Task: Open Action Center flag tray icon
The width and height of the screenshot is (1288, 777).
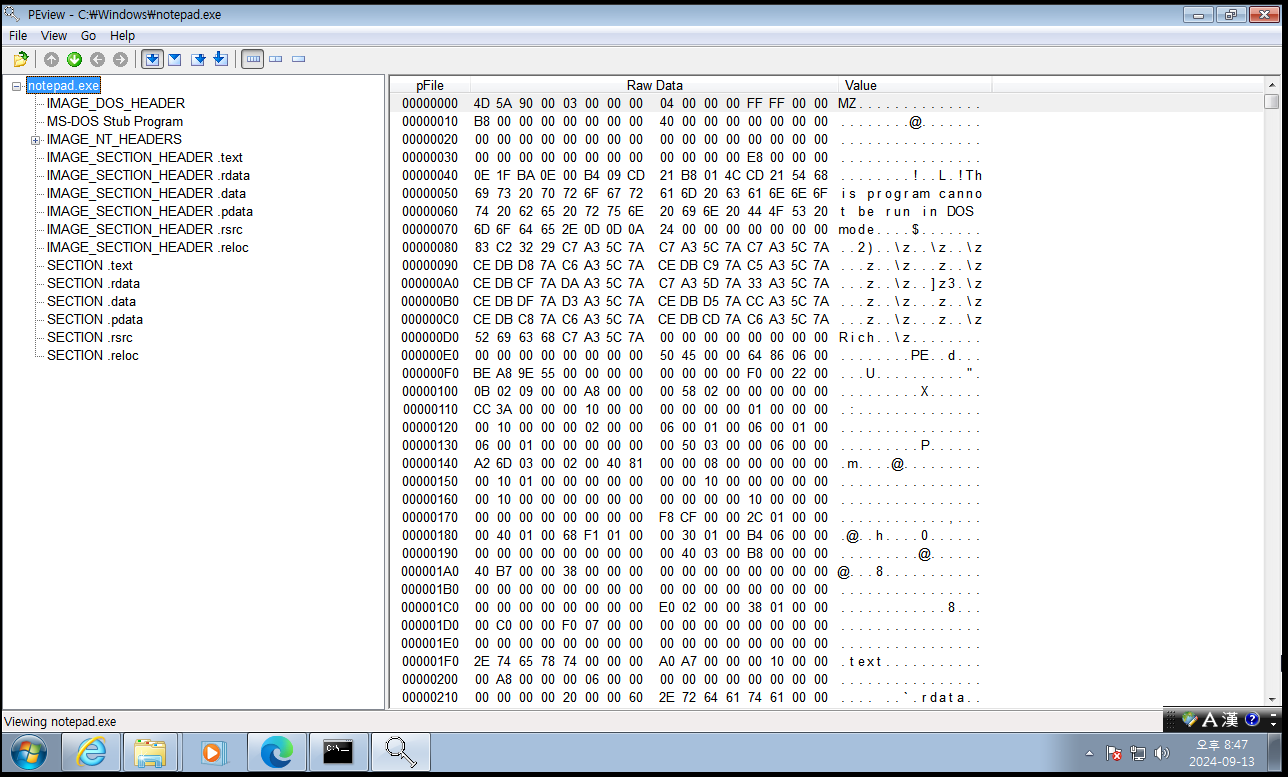Action: click(1114, 753)
